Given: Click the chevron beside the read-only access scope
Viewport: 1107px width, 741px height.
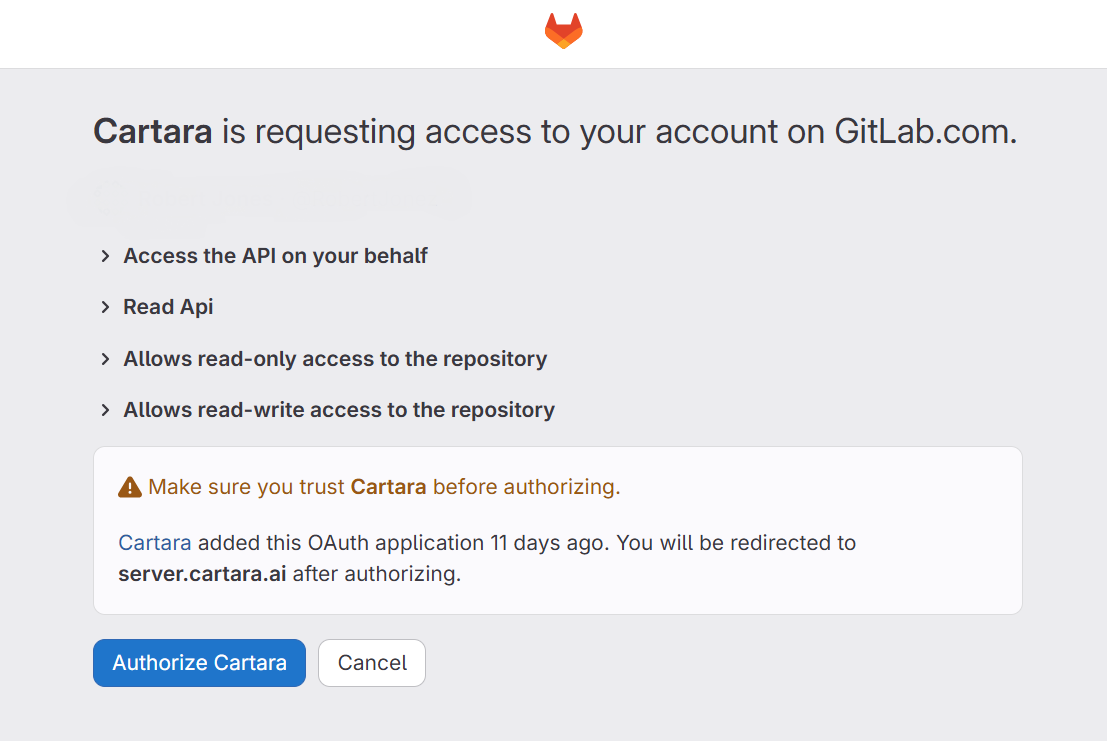Looking at the screenshot, I should coord(105,358).
